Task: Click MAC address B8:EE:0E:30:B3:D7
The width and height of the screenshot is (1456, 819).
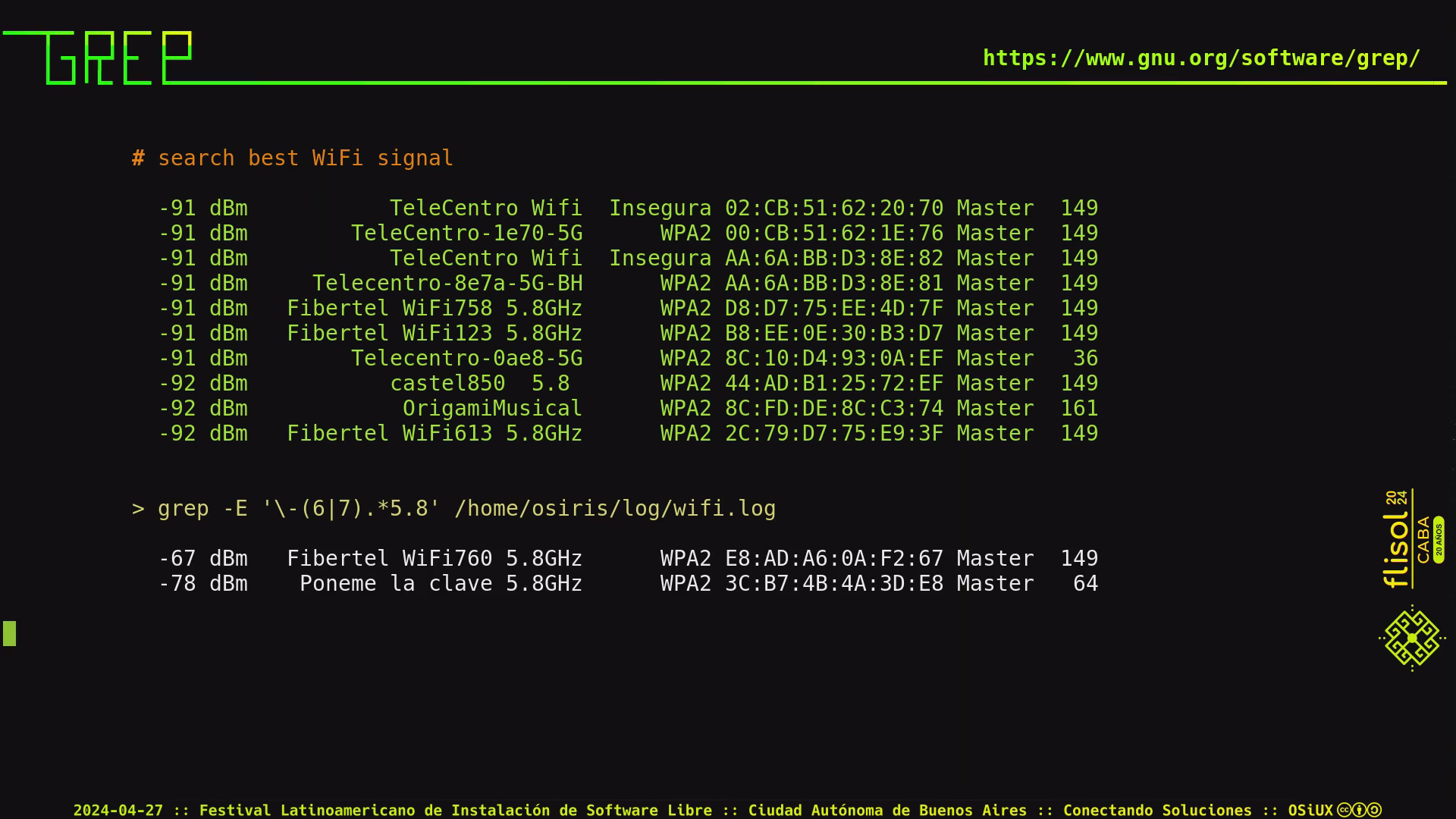Action: coord(834,333)
